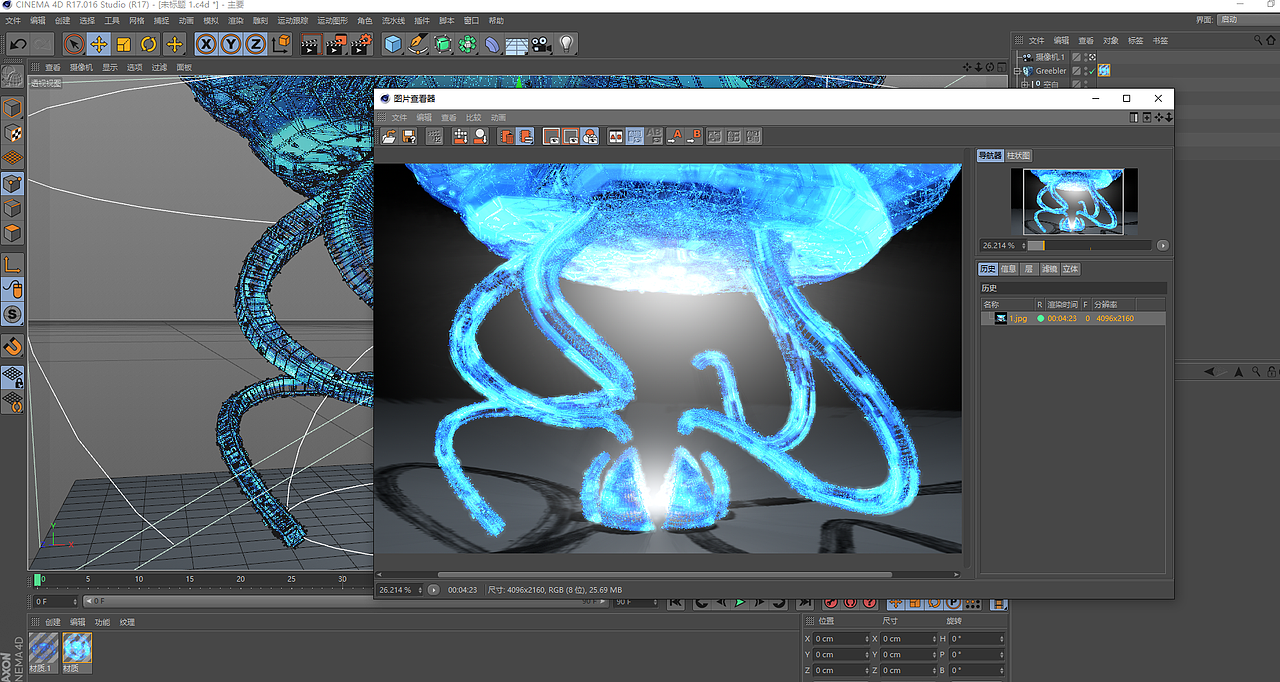Open the Picture Viewer 比较 menu
The width and height of the screenshot is (1280, 682).
tap(474, 118)
